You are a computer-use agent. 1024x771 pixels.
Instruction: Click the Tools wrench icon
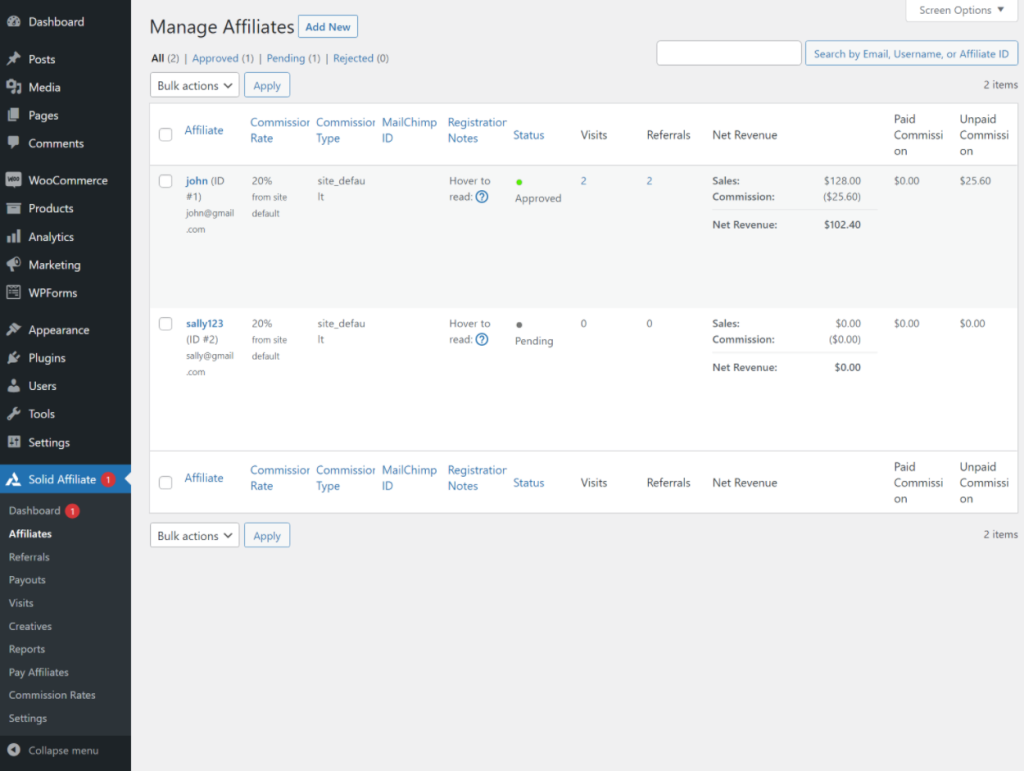[x=14, y=413]
